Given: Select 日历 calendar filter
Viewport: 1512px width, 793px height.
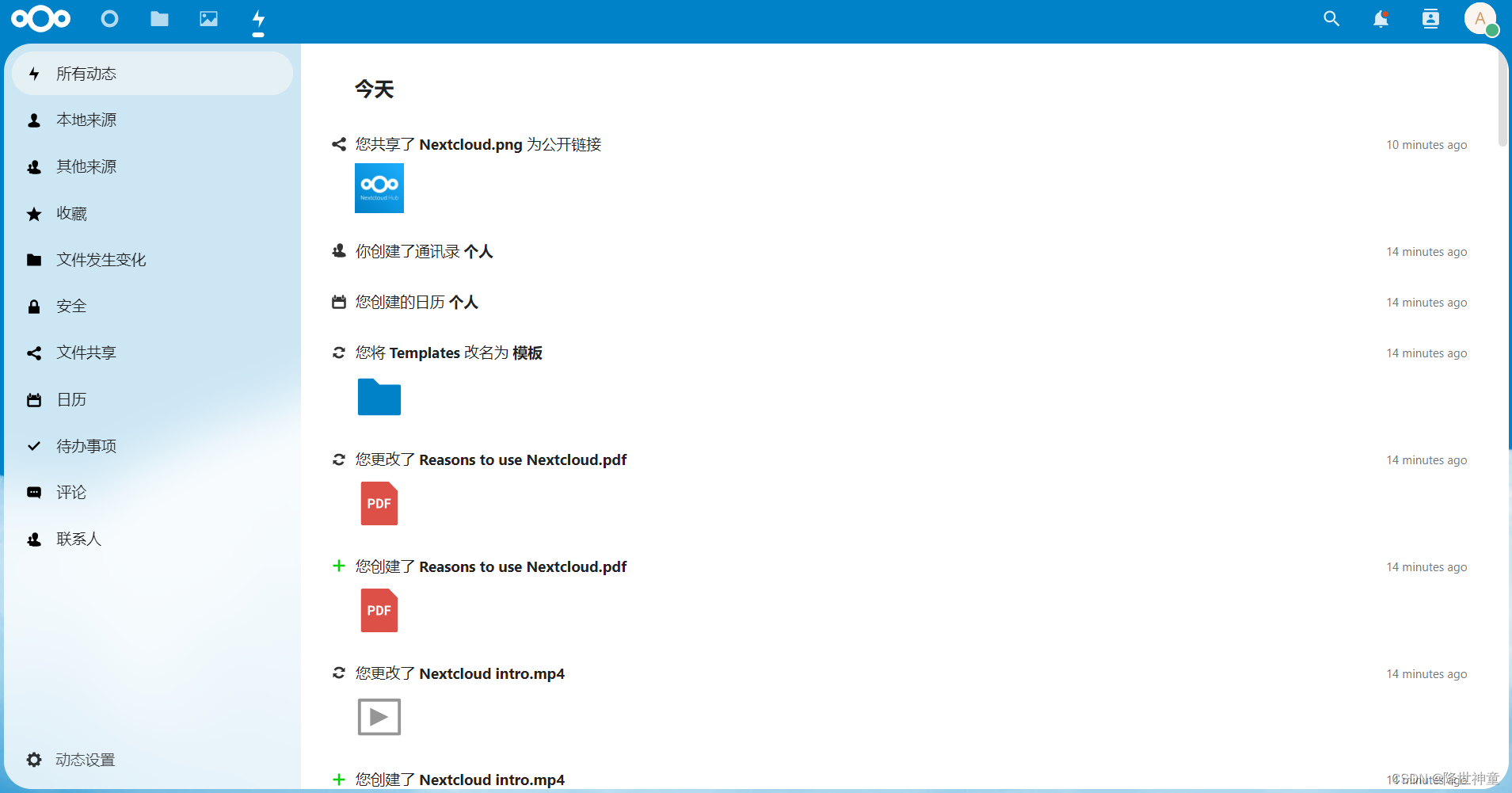Looking at the screenshot, I should pos(153,399).
